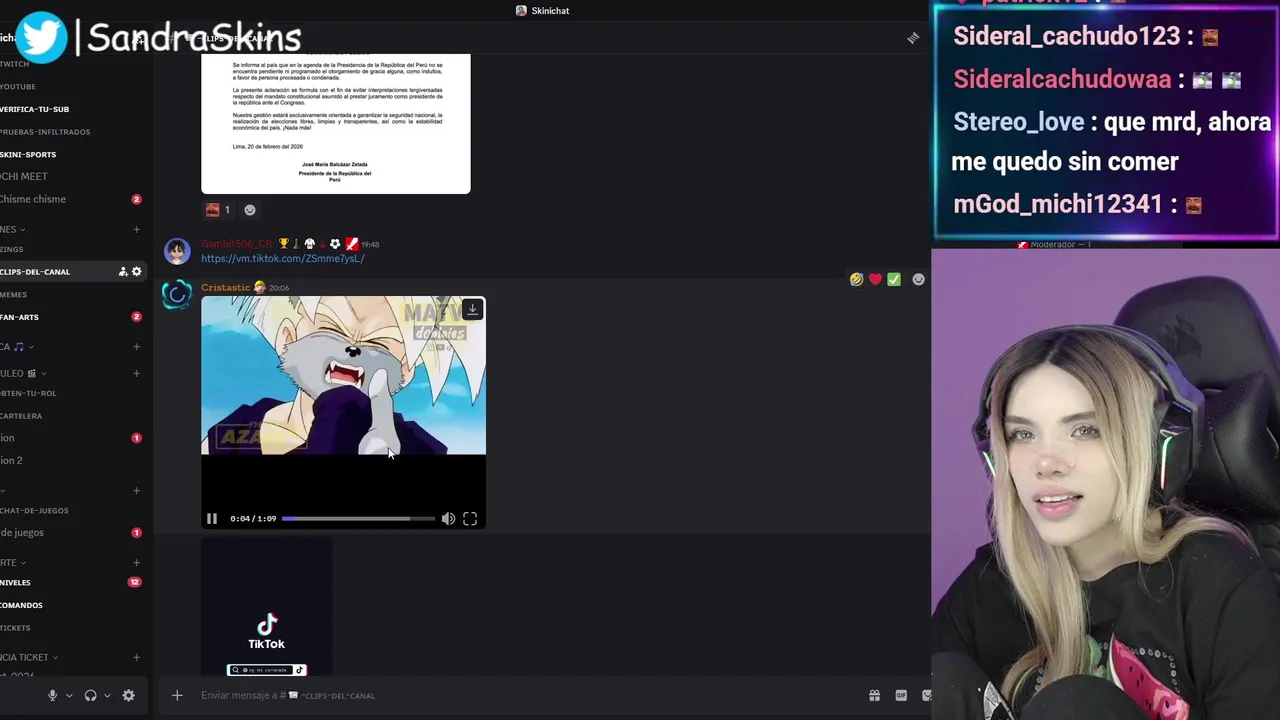Download the video attachment
This screenshot has width=1280, height=720.
[472, 310]
